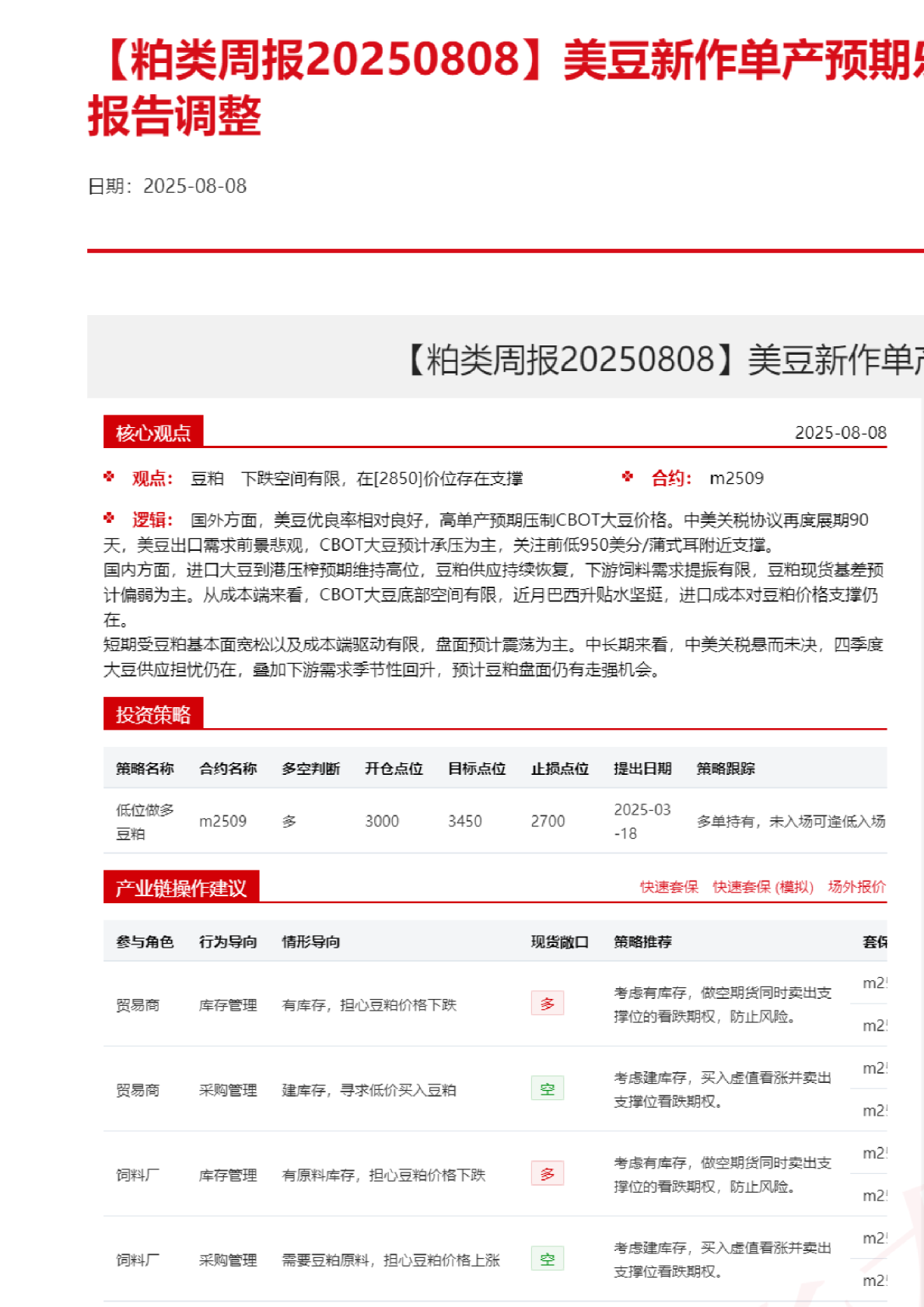Image resolution: width=924 pixels, height=1307 pixels.
Task: Open the 快速套保 (模拟) link
Action: [x=762, y=887]
